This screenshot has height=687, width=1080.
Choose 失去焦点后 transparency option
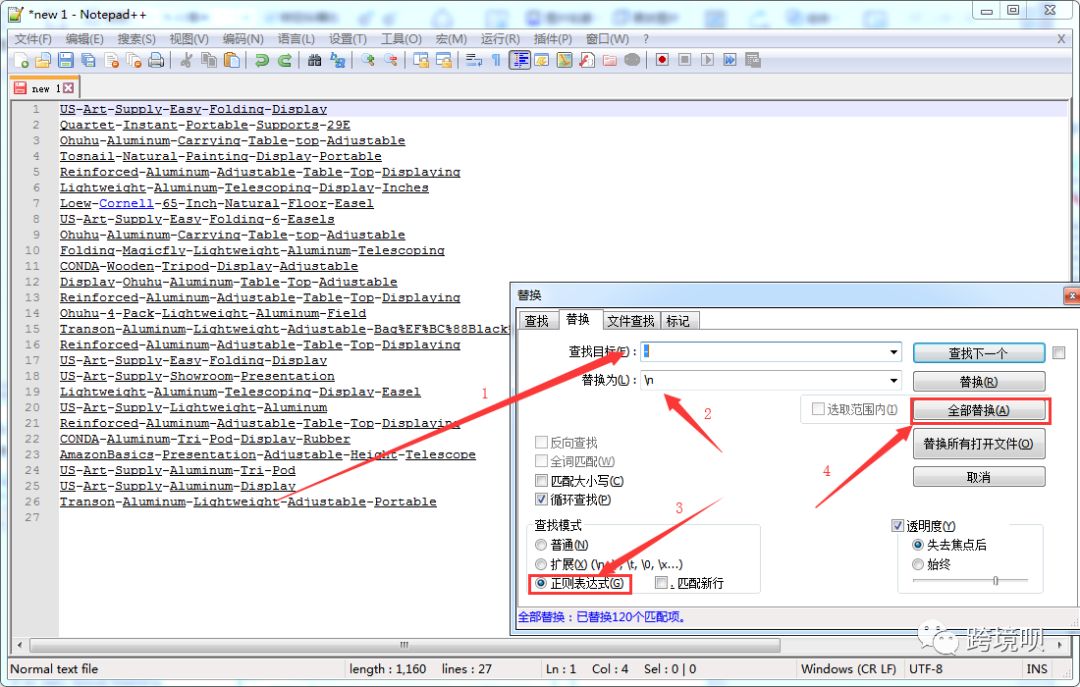917,545
